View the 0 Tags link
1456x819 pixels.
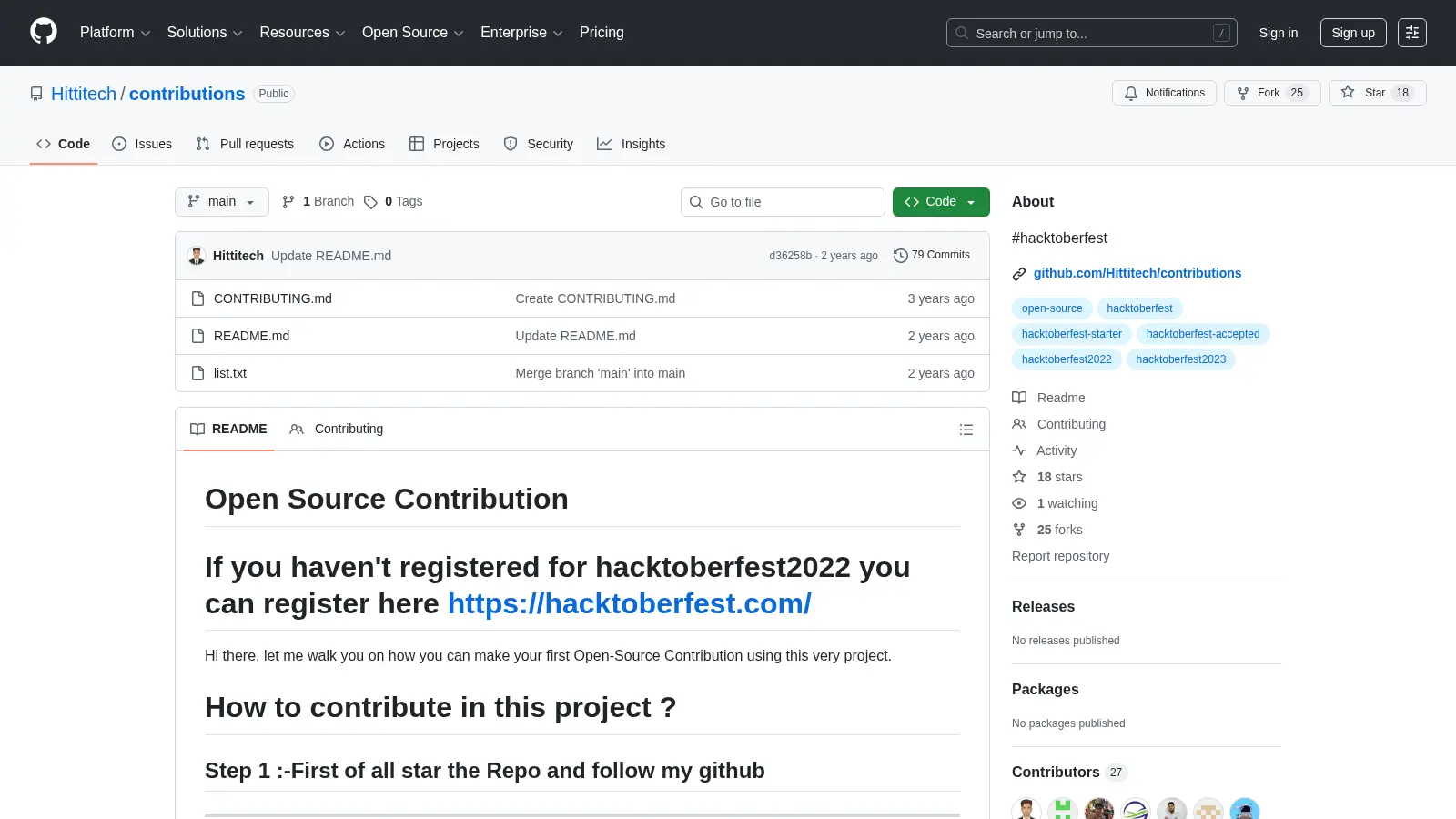pos(393,202)
